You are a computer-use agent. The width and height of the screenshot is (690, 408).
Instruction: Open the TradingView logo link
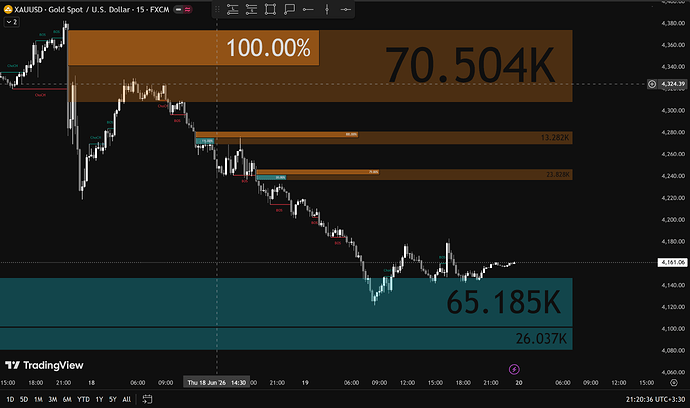[x=44, y=365]
